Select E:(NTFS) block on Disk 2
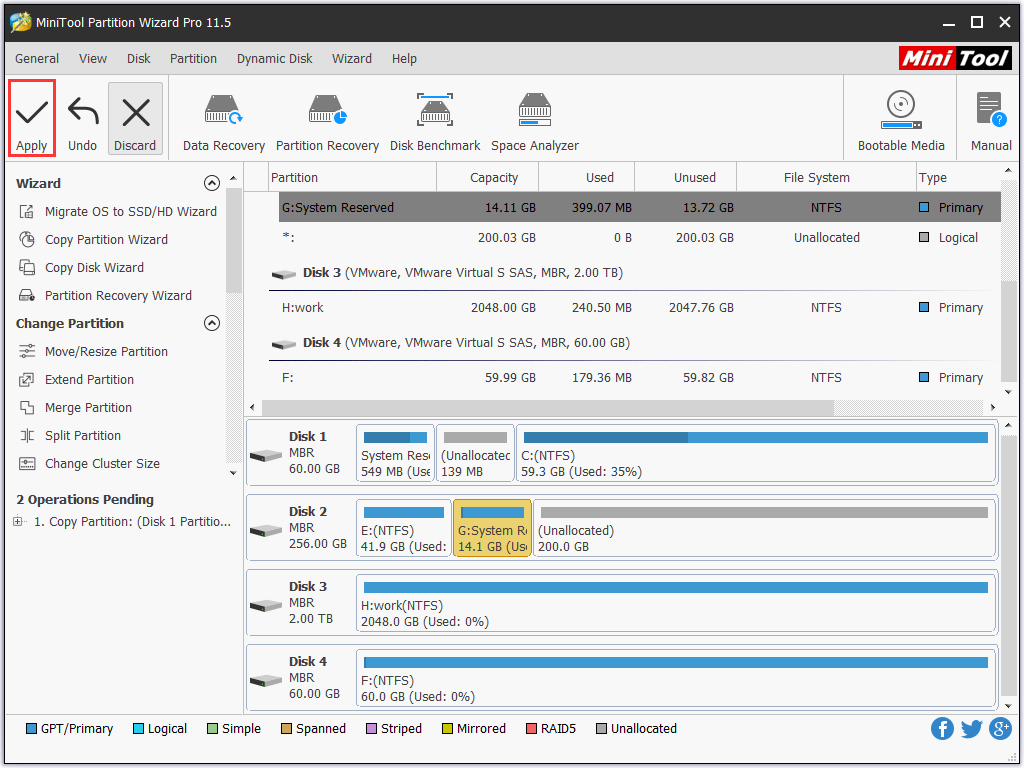Image resolution: width=1024 pixels, height=768 pixels. tap(404, 529)
